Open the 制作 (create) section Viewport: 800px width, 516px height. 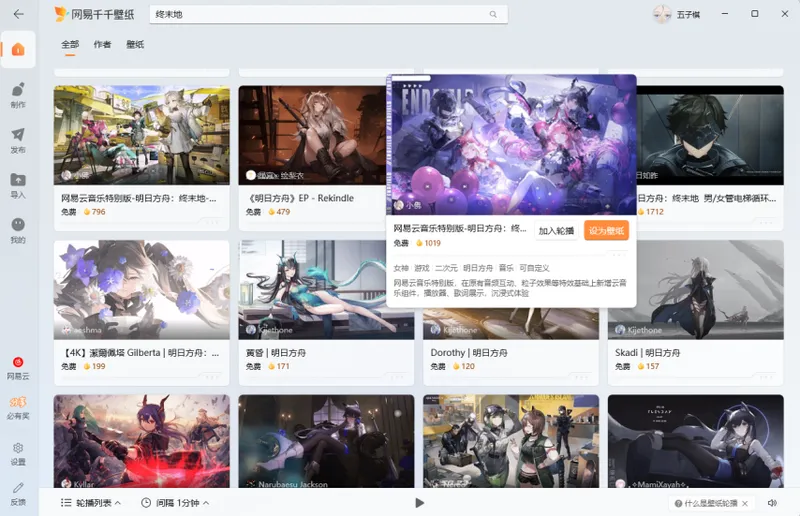pos(18,95)
